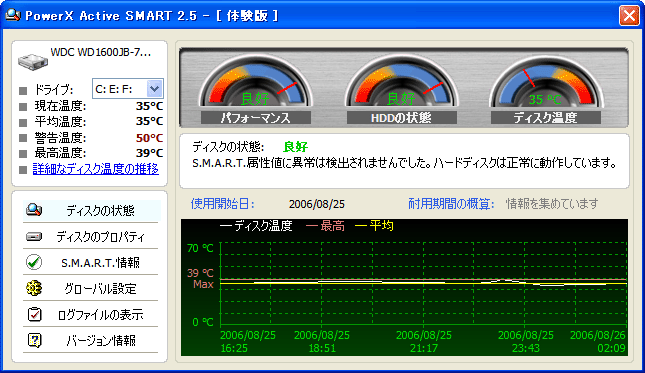Image resolution: width=645 pixels, height=373 pixels.
Task: Open the 詳細なディスク温度の推移 link
Action: (x=95, y=169)
